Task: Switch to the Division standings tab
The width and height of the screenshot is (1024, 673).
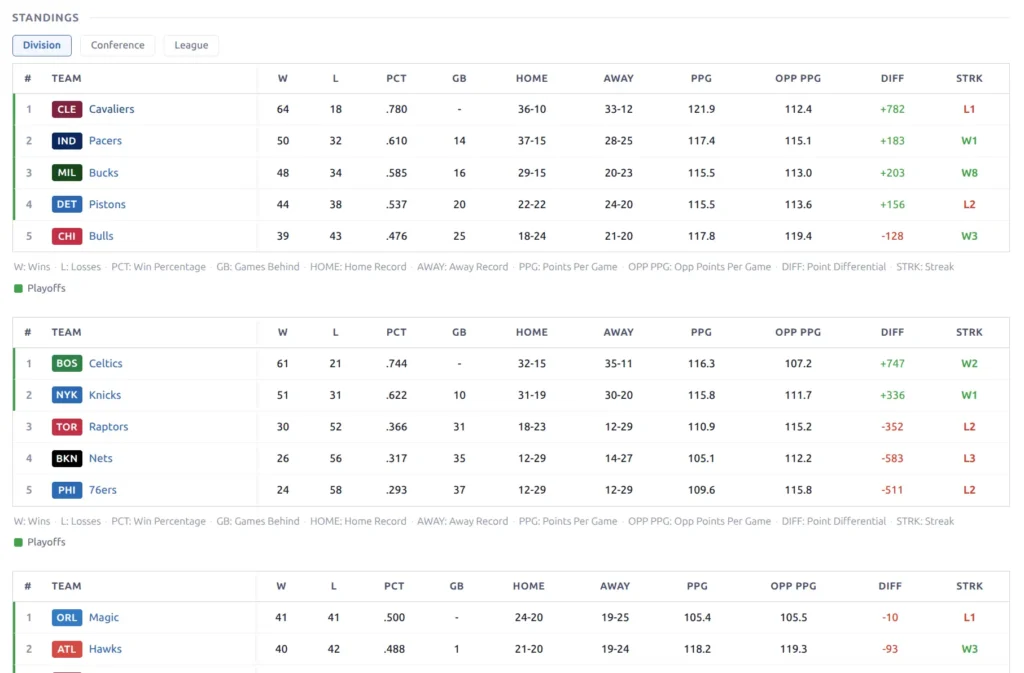Action: [x=42, y=45]
